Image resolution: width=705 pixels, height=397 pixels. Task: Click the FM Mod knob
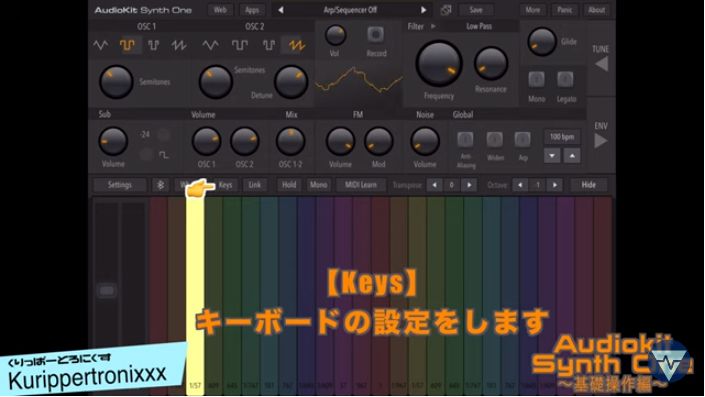point(379,141)
